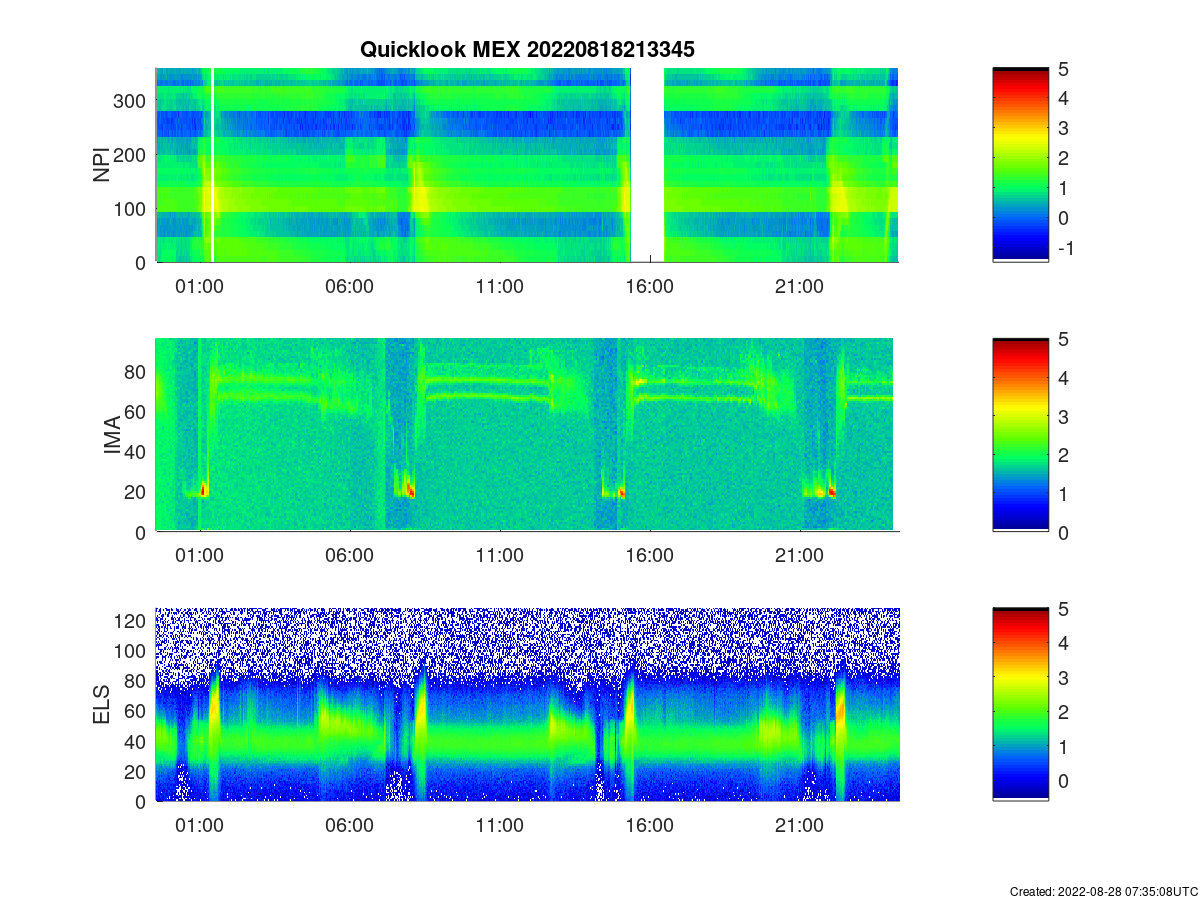
Task: Click the NPI panel's color bar
Action: 1020,165
